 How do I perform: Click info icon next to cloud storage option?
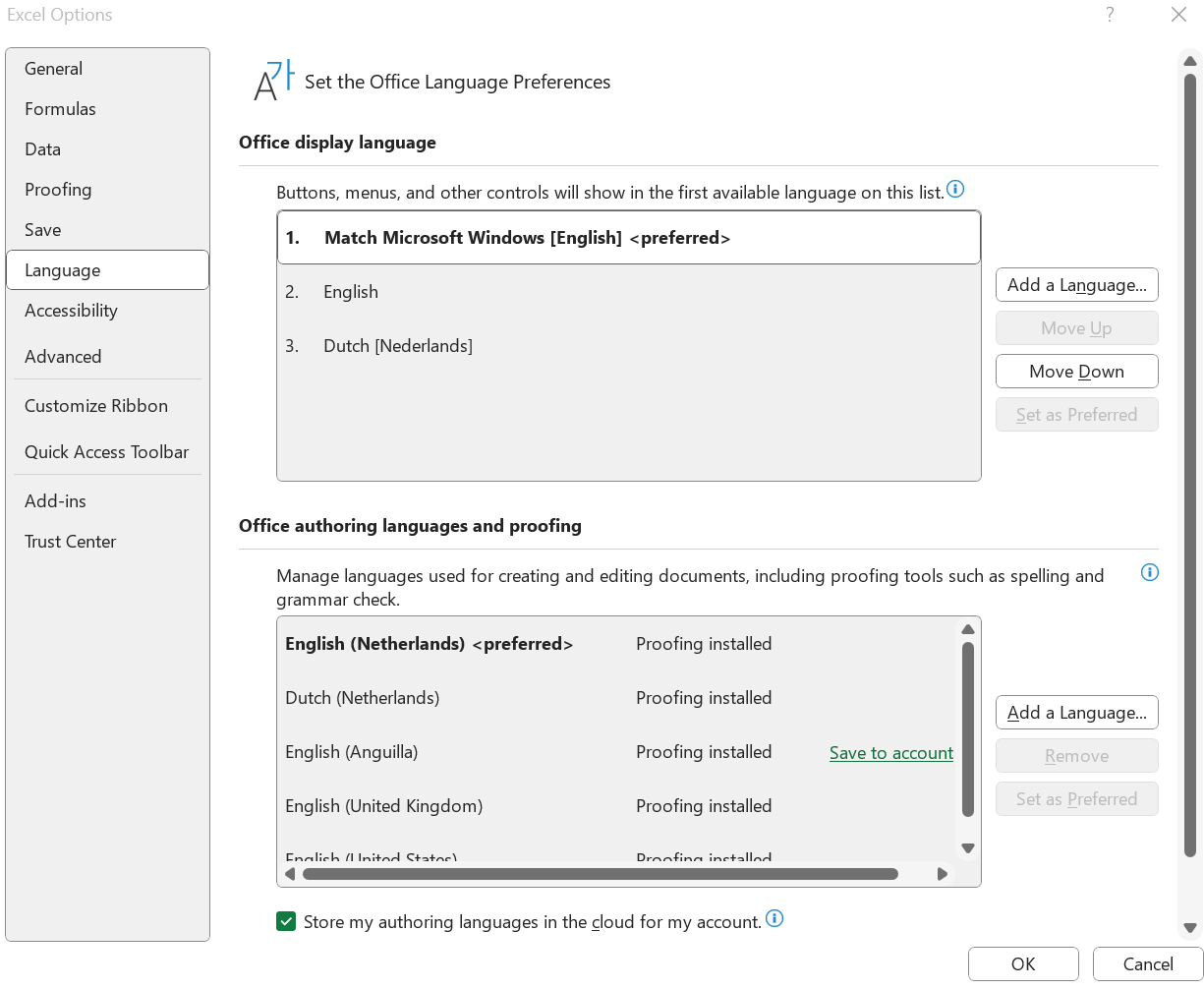tap(774, 919)
